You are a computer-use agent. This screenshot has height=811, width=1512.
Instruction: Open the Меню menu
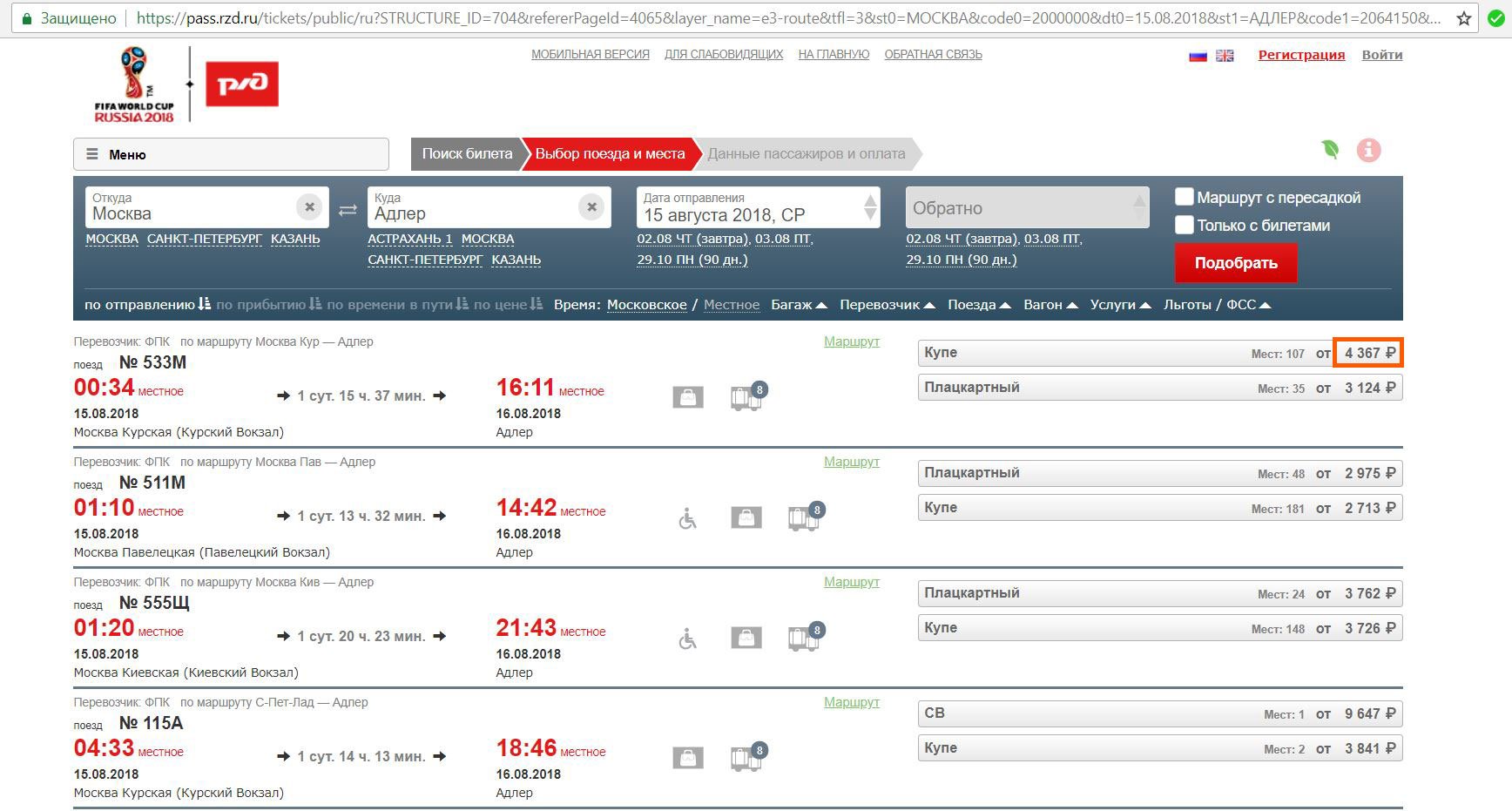[231, 154]
